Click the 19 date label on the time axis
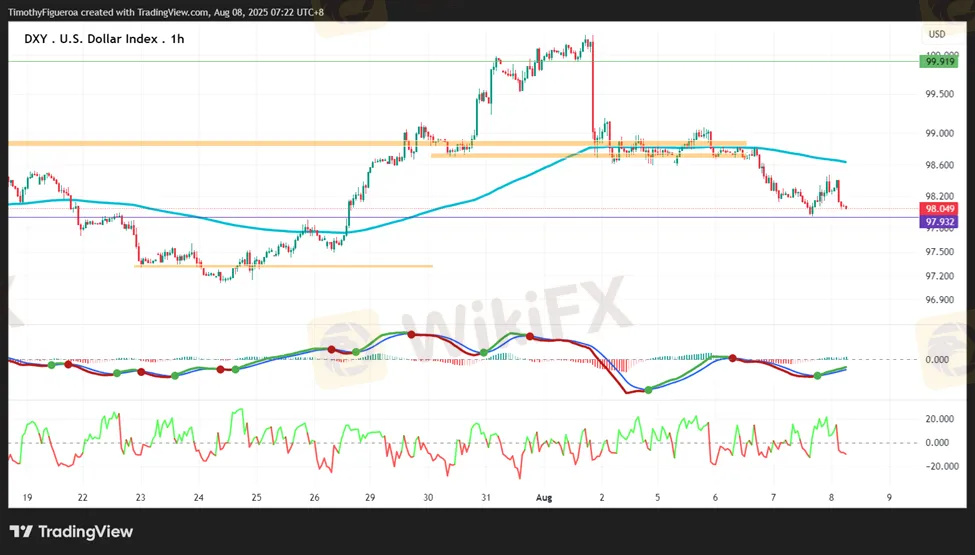 coord(27,497)
